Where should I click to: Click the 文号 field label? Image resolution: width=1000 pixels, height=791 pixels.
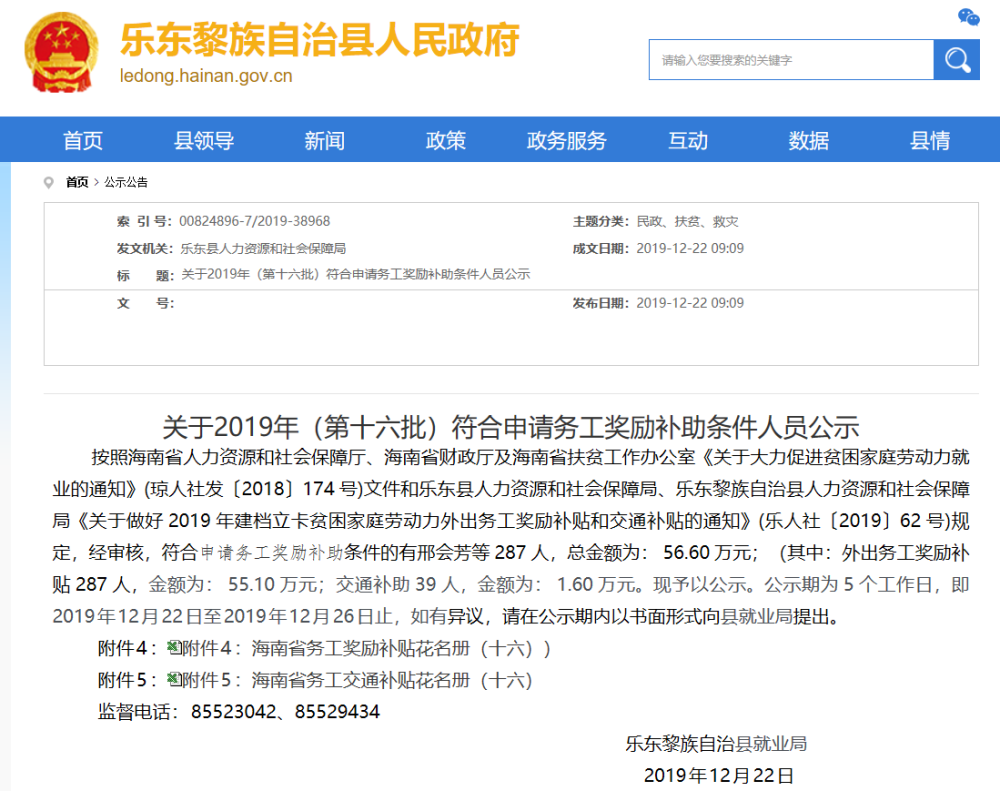point(145,303)
